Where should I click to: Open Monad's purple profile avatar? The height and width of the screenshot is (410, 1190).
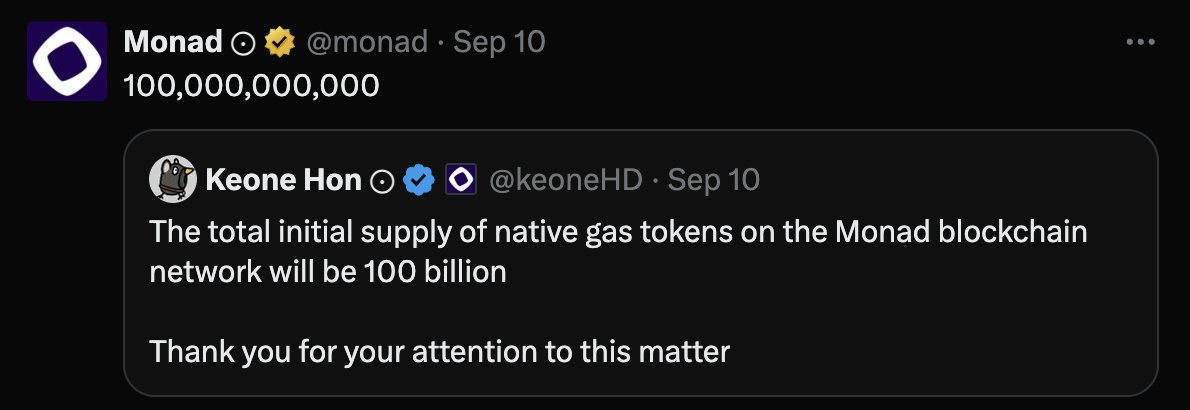point(67,61)
